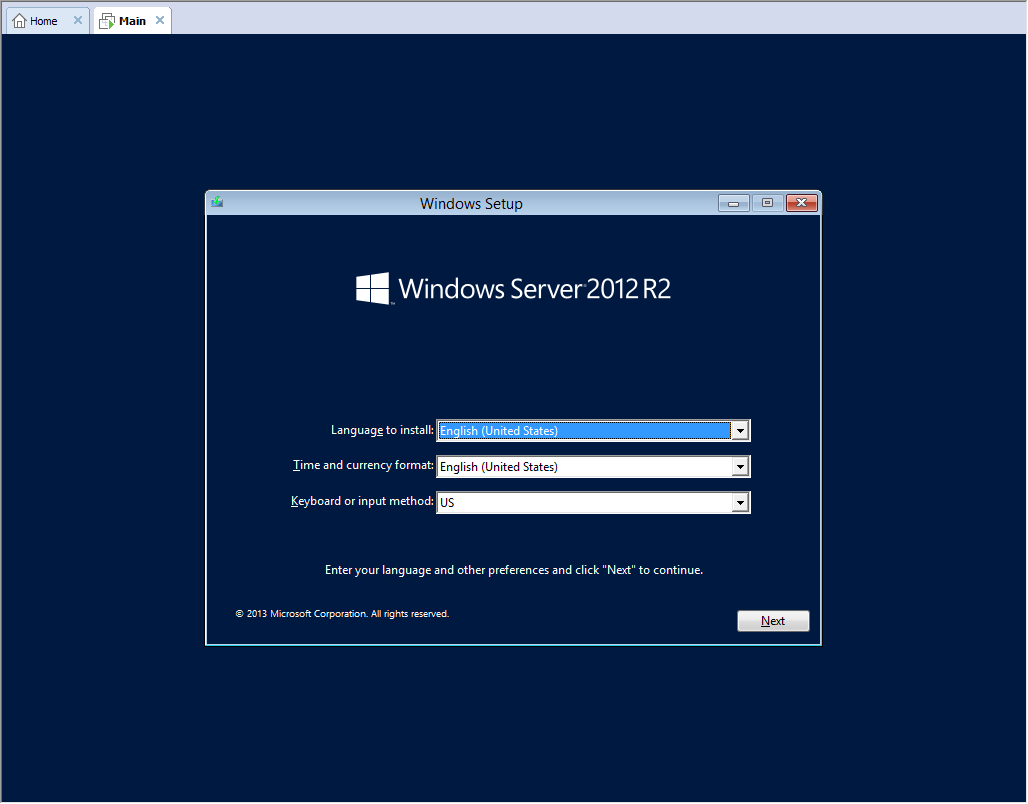Click the Time and currency format label

[x=363, y=466]
